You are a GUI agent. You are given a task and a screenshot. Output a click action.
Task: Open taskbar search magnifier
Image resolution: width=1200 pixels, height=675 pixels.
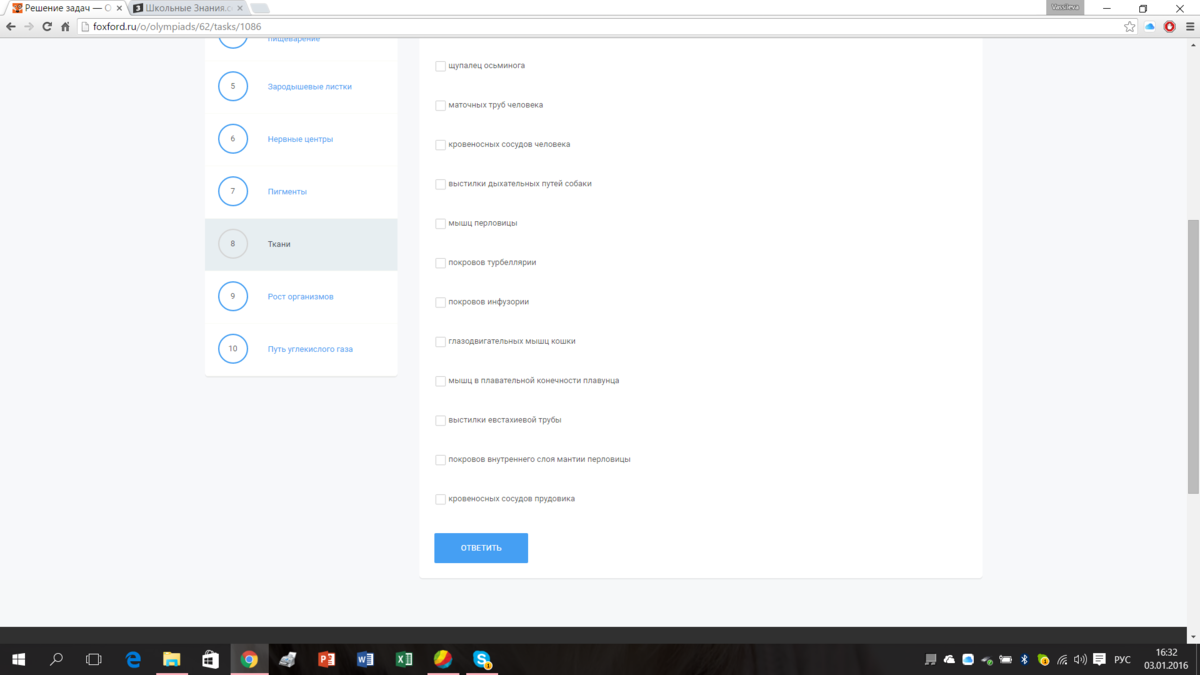[56, 660]
